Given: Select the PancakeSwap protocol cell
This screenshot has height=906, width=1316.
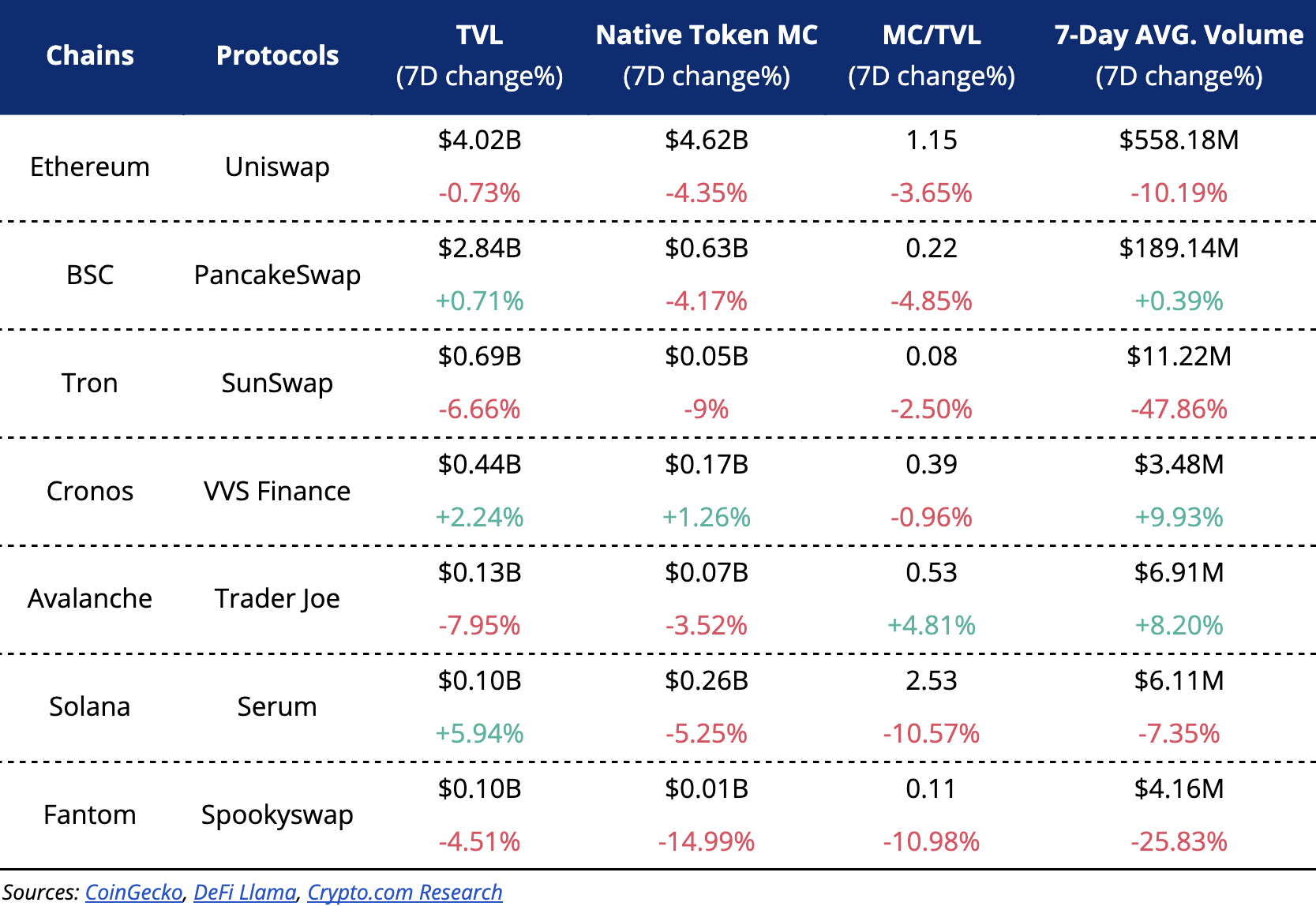Looking at the screenshot, I should (x=277, y=275).
